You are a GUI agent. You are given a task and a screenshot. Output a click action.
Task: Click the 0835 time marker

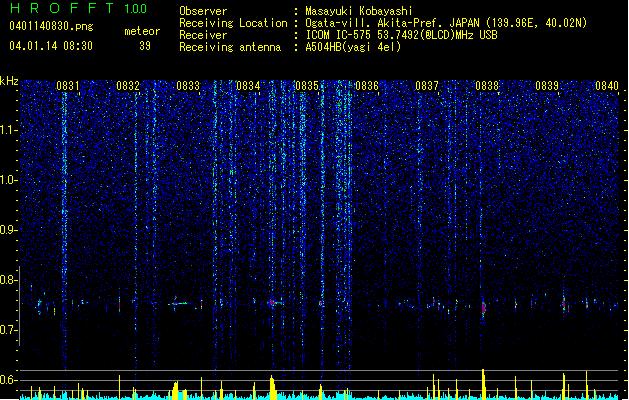tap(307, 86)
